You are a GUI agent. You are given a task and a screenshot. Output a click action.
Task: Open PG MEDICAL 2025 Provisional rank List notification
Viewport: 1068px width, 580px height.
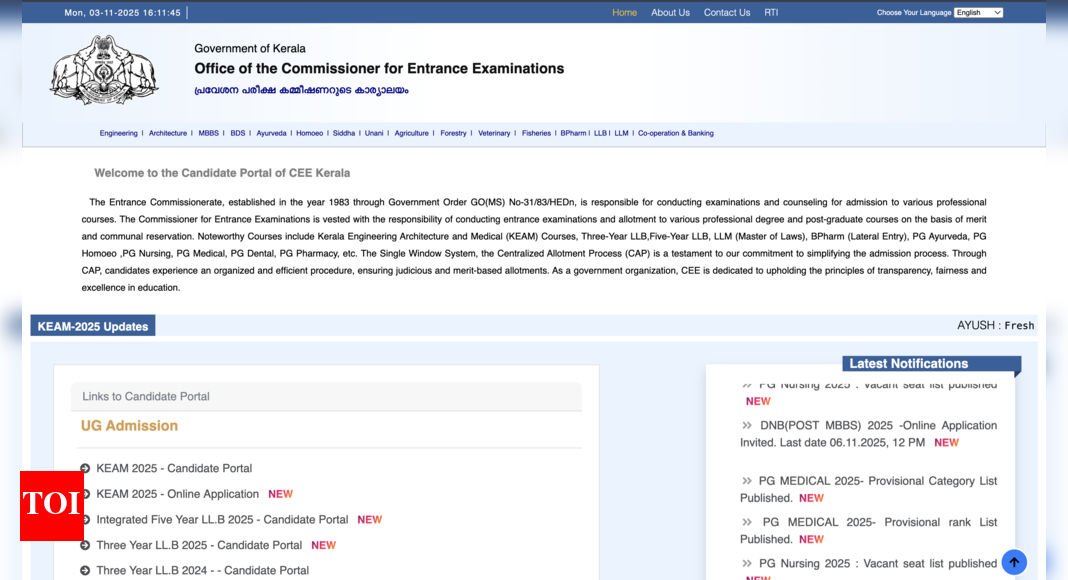(x=868, y=530)
